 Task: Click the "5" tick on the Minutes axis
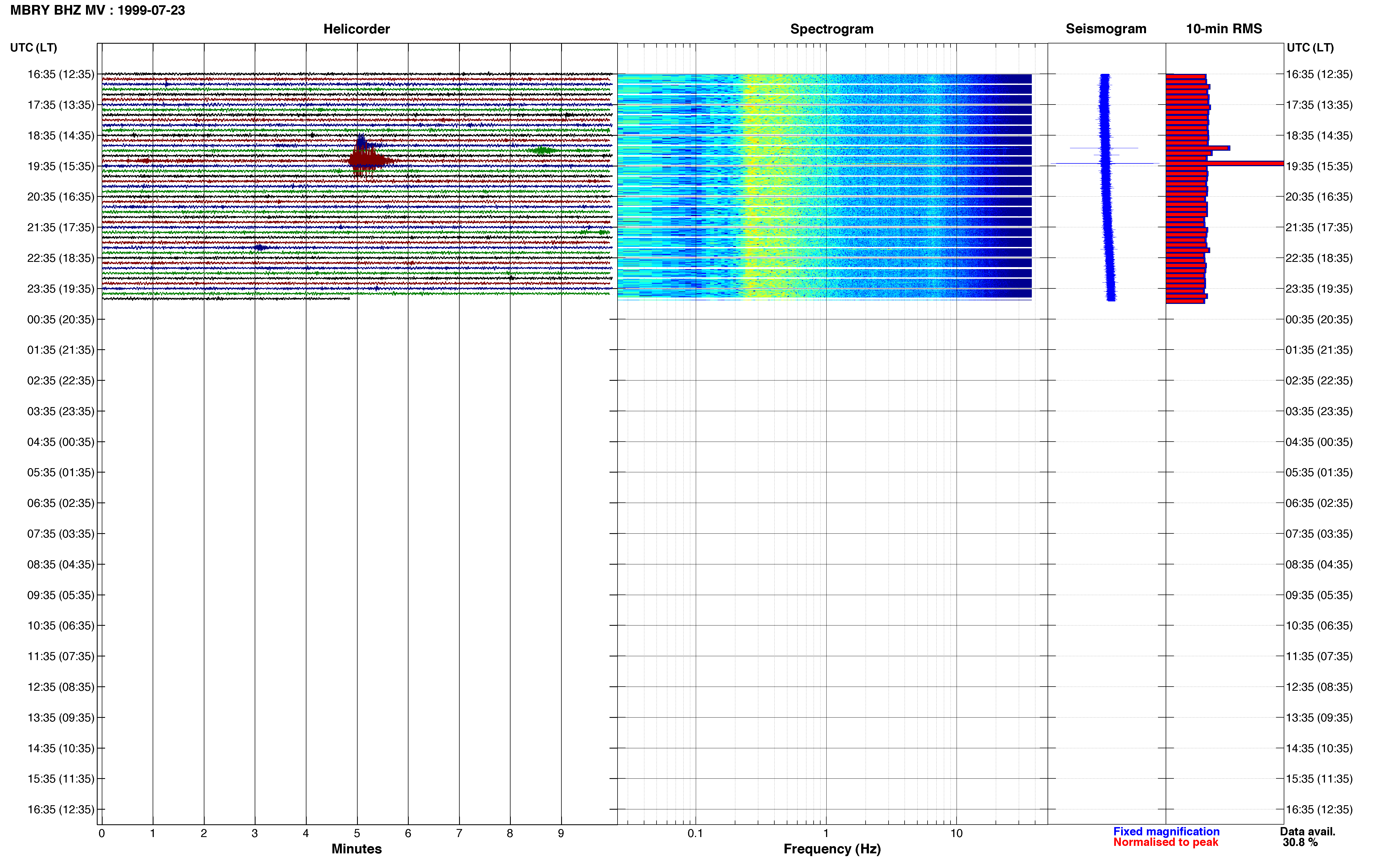coord(357,833)
